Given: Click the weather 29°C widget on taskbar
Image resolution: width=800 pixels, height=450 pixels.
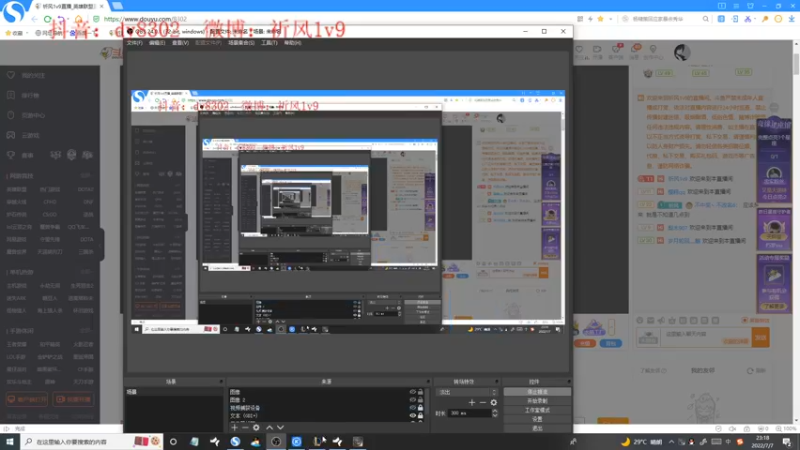Looking at the screenshot, I should click(642, 442).
